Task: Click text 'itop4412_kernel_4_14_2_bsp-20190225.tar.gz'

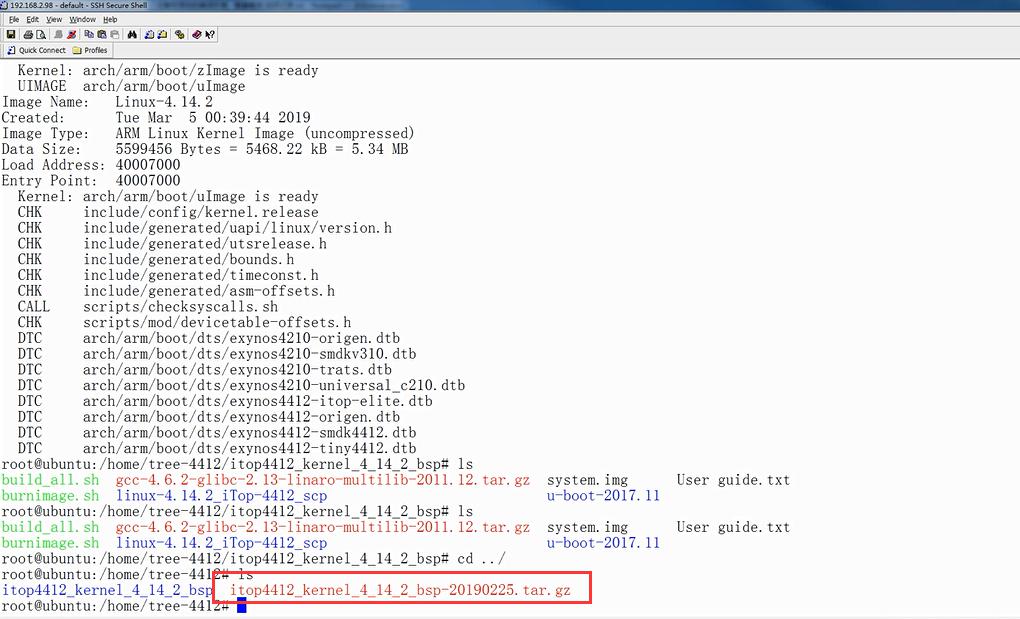Action: pos(400,590)
